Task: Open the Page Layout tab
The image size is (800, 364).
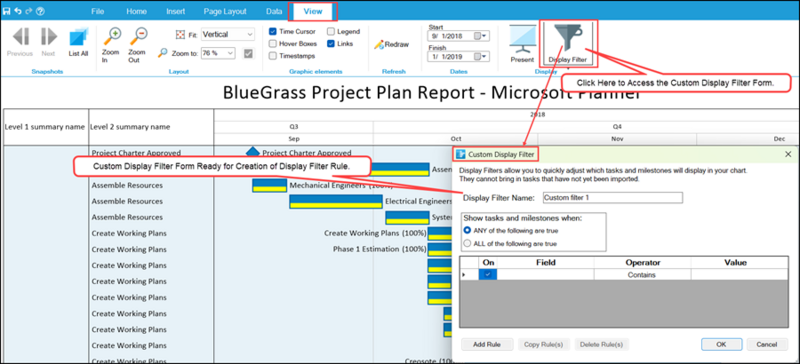Action: 225,11
